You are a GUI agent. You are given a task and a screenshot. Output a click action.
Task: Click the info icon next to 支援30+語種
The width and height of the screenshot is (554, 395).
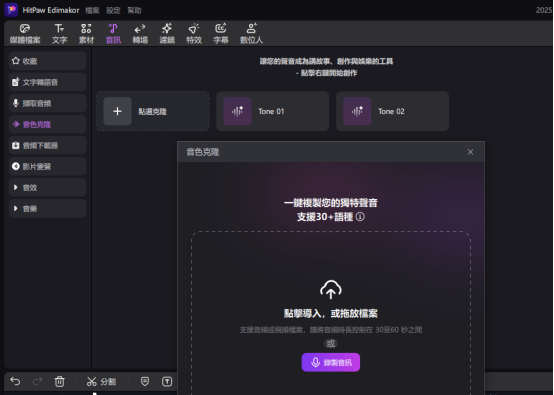click(x=360, y=217)
